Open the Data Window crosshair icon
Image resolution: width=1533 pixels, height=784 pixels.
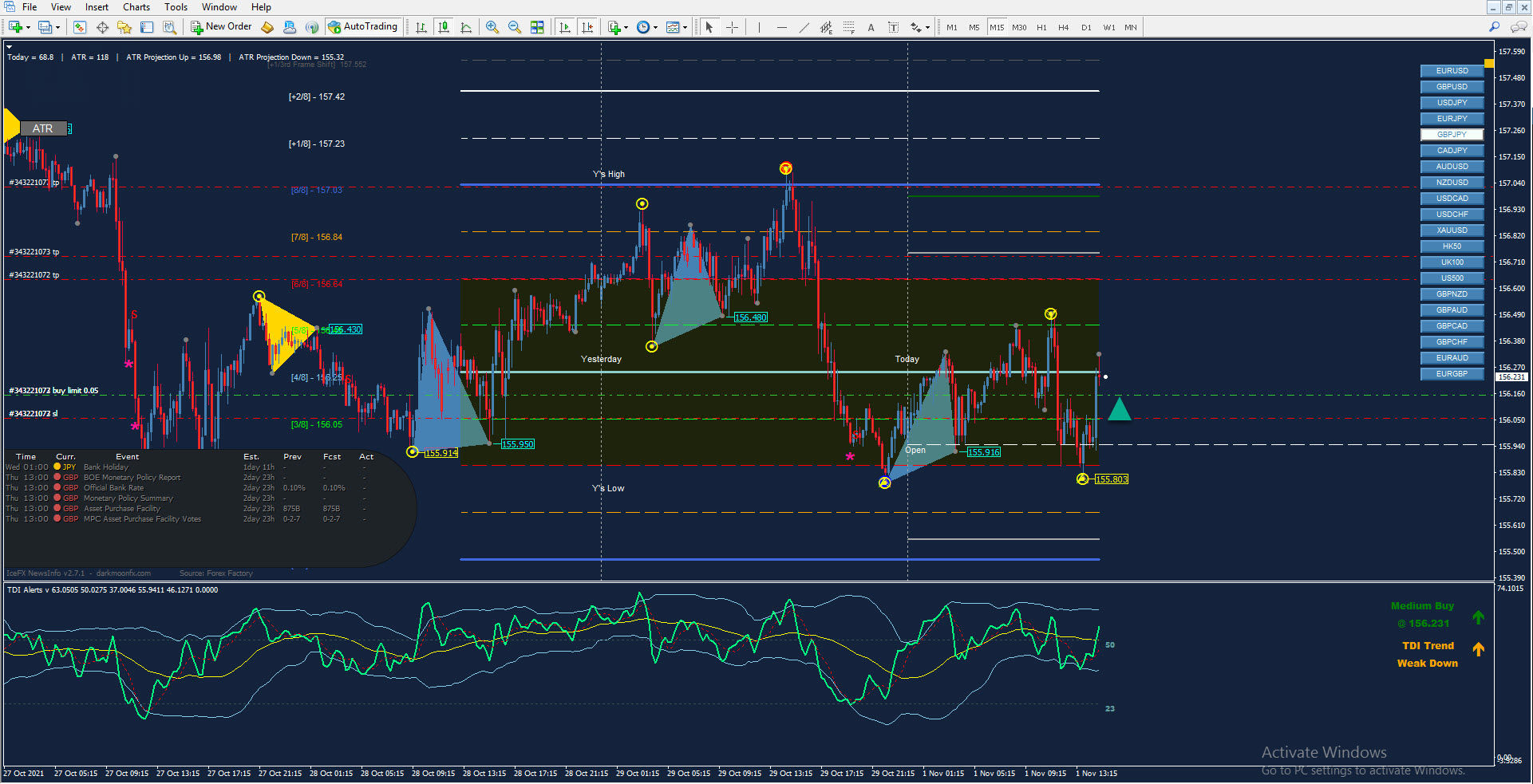[x=102, y=27]
